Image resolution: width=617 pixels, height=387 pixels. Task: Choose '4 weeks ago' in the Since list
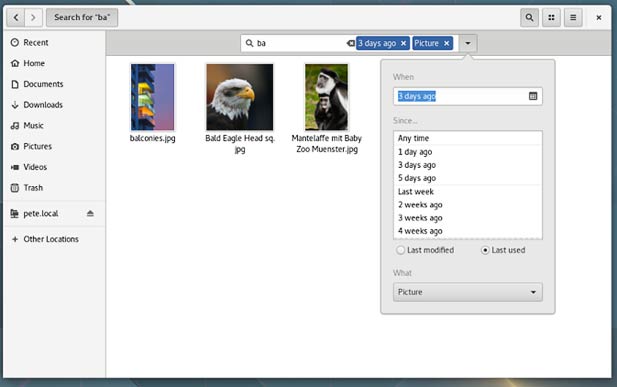pos(467,231)
